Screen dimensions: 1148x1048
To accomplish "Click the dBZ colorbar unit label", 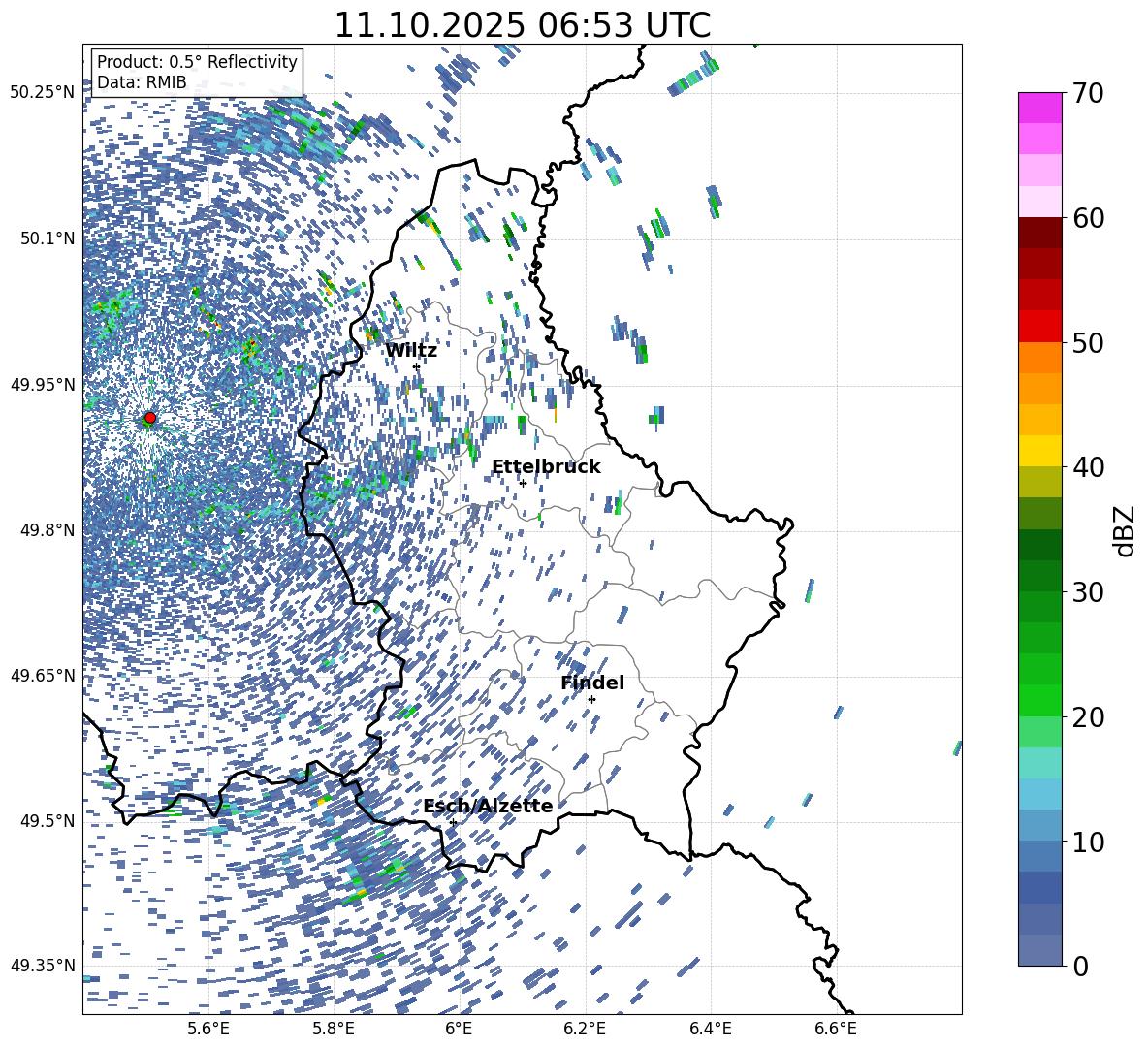I will tap(1126, 530).
